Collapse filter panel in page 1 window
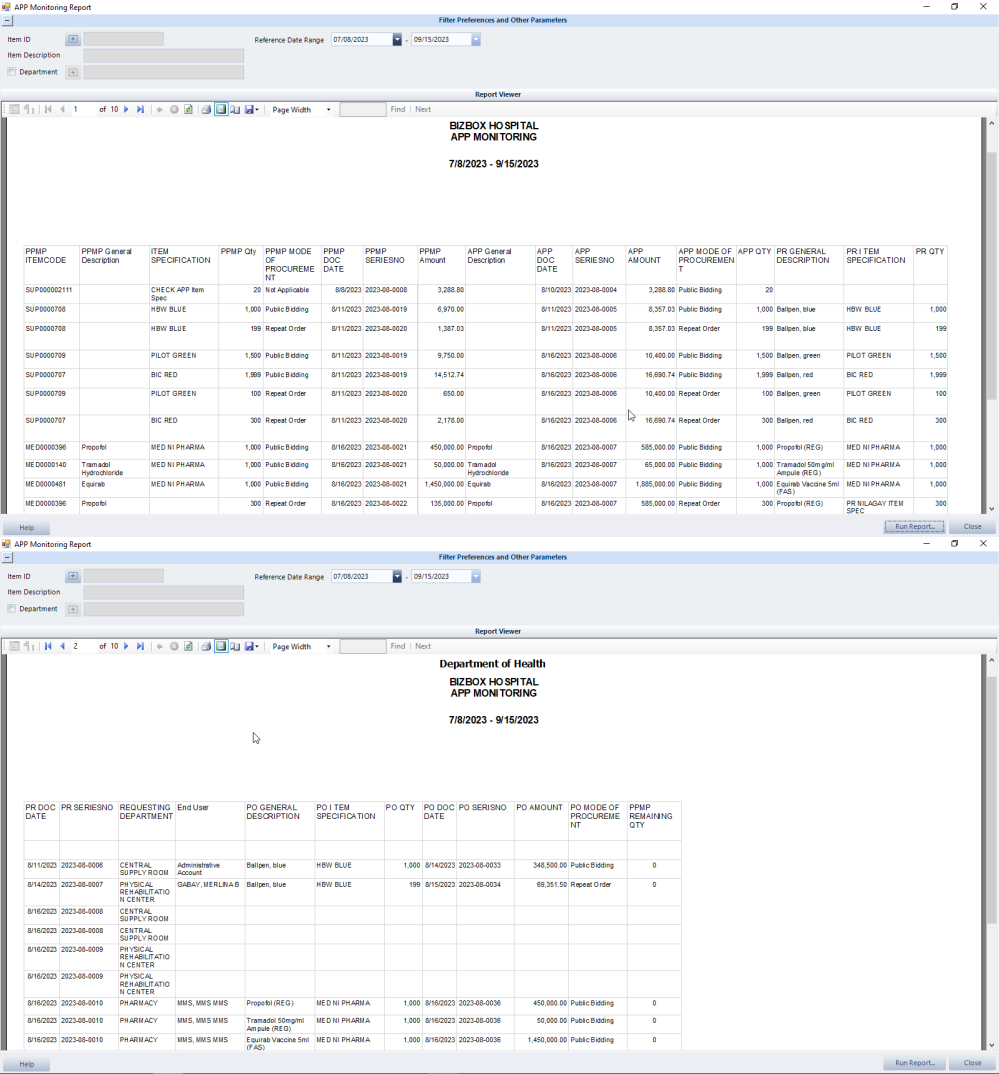 [x=8, y=20]
